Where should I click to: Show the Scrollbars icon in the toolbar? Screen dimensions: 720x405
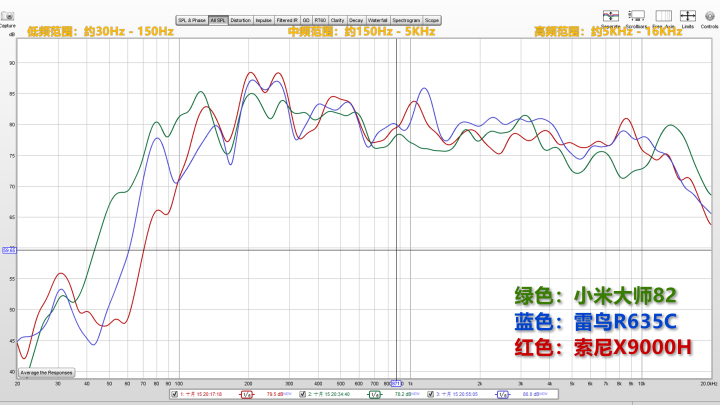[637, 15]
